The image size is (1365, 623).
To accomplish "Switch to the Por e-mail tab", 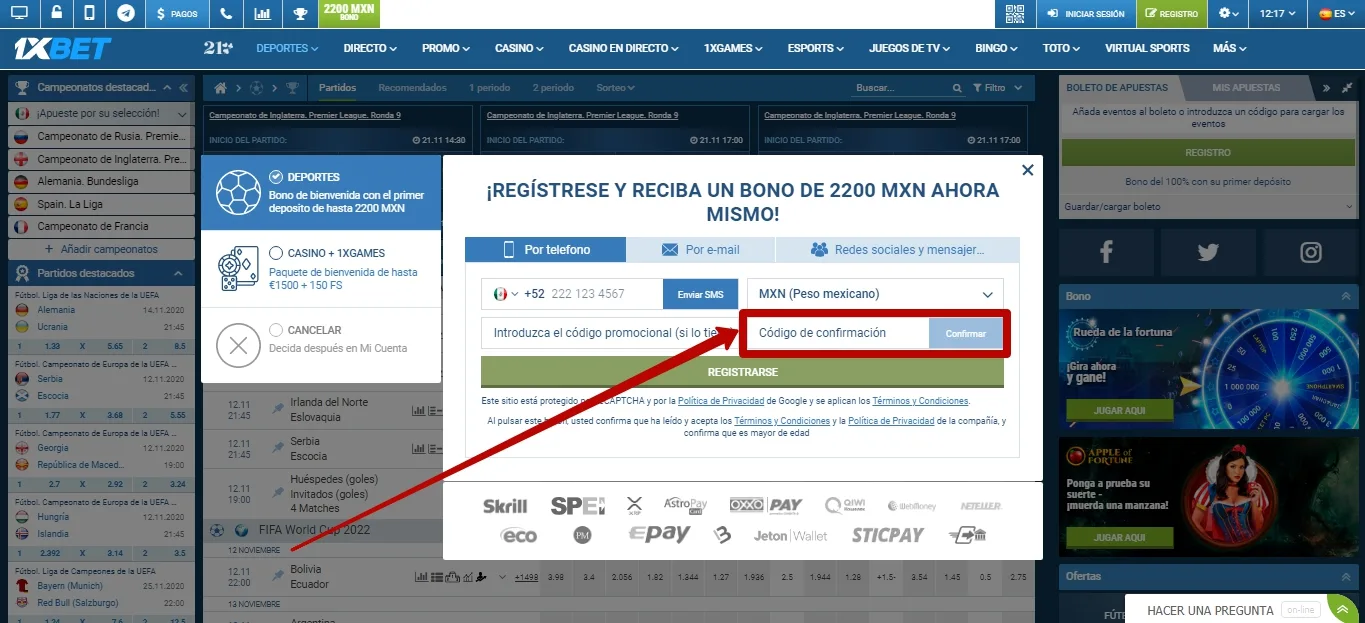I will [x=700, y=250].
